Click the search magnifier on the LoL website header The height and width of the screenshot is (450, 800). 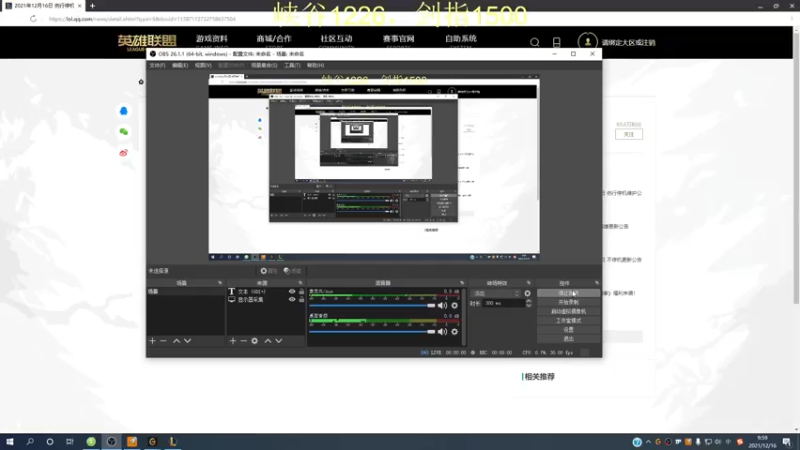[x=534, y=42]
